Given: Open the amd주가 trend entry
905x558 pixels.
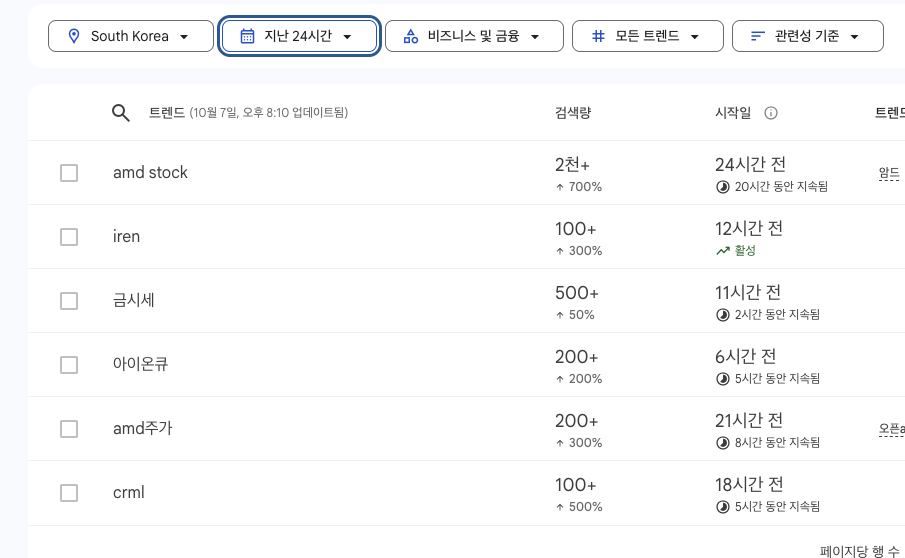Looking at the screenshot, I should click(143, 428).
